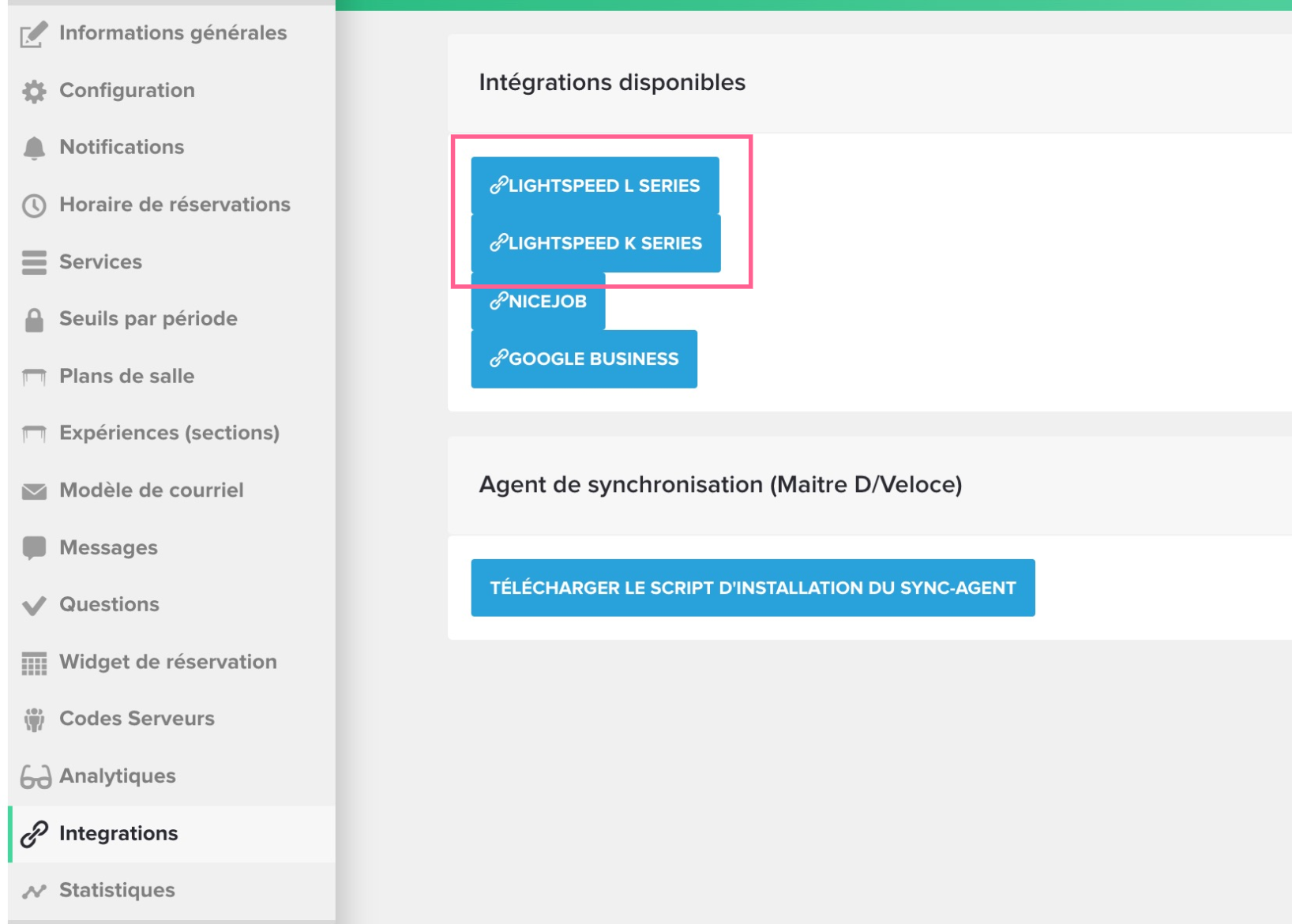Viewport: 1292px width, 924px height.
Task: Click the padlock icon for Seuils par période
Action: click(34, 320)
